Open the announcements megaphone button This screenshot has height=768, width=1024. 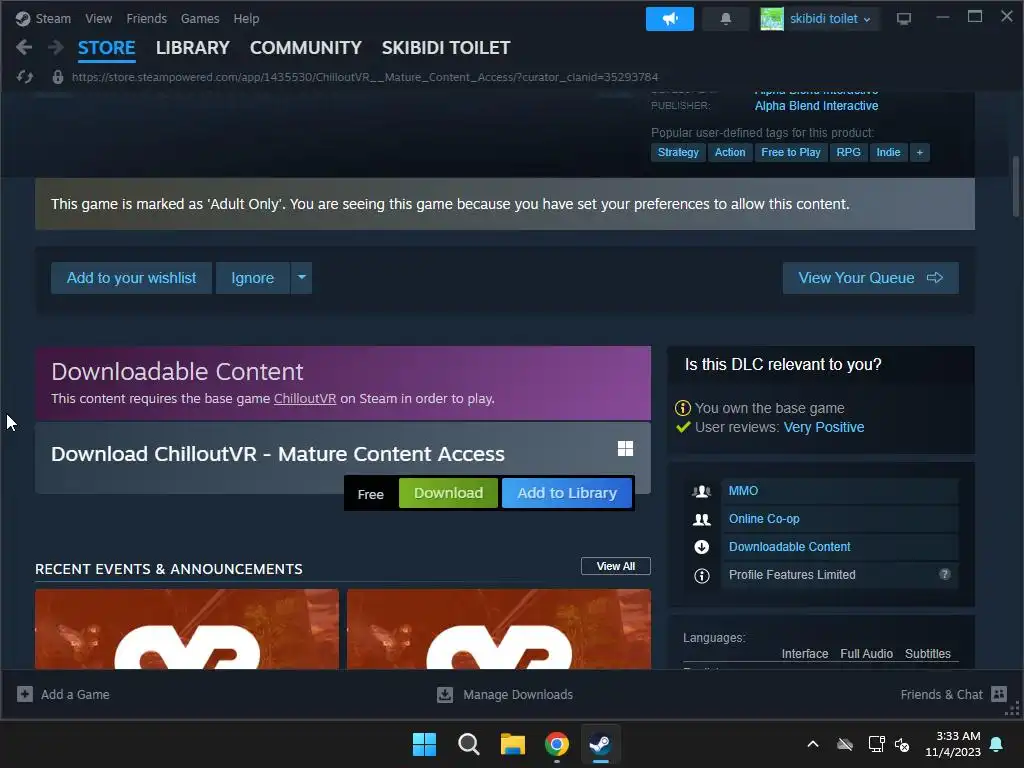[x=669, y=19]
